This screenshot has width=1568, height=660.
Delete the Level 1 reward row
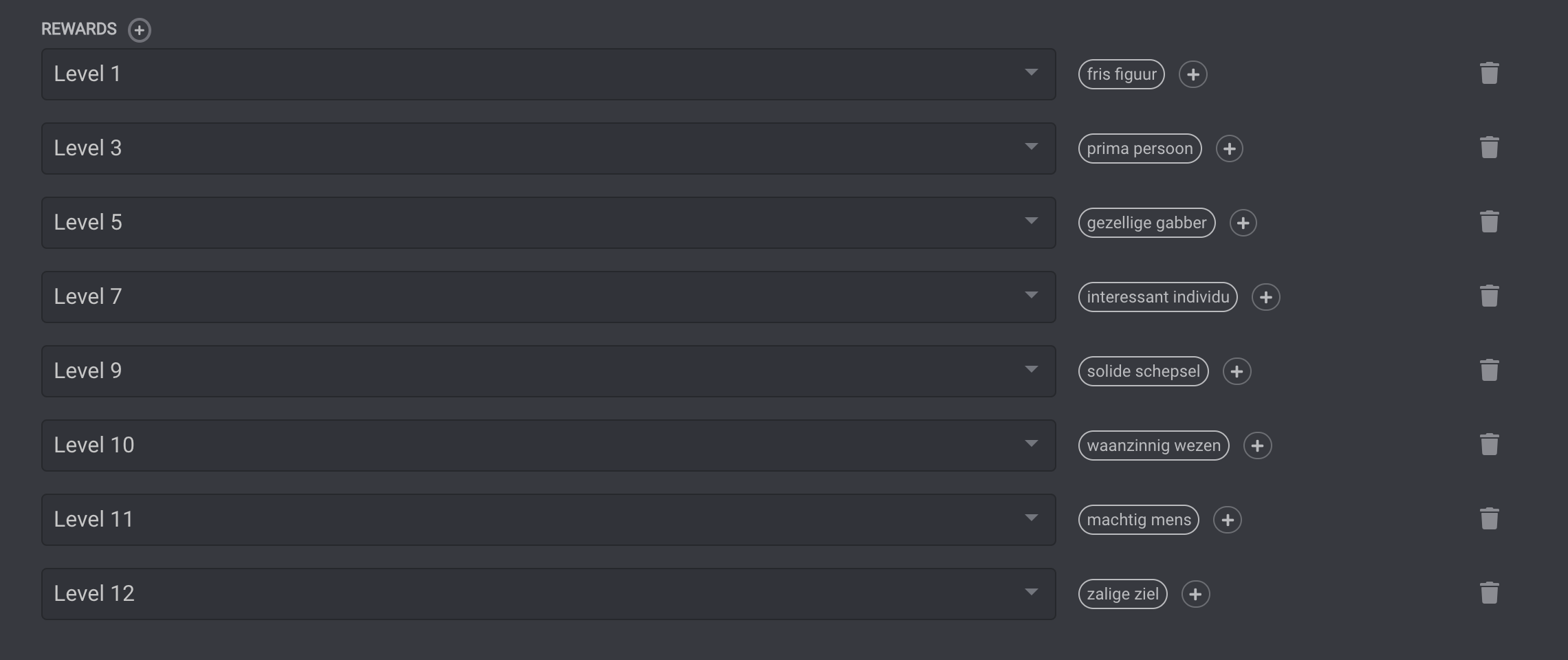click(1489, 74)
